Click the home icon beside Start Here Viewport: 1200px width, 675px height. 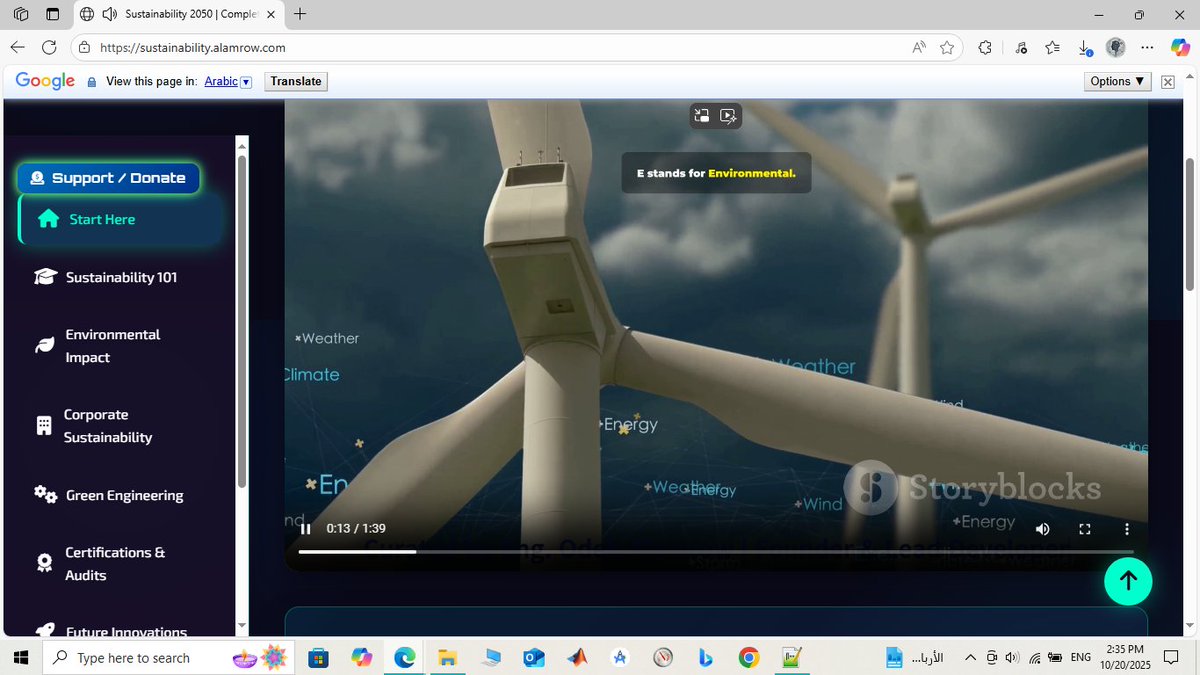click(x=48, y=219)
